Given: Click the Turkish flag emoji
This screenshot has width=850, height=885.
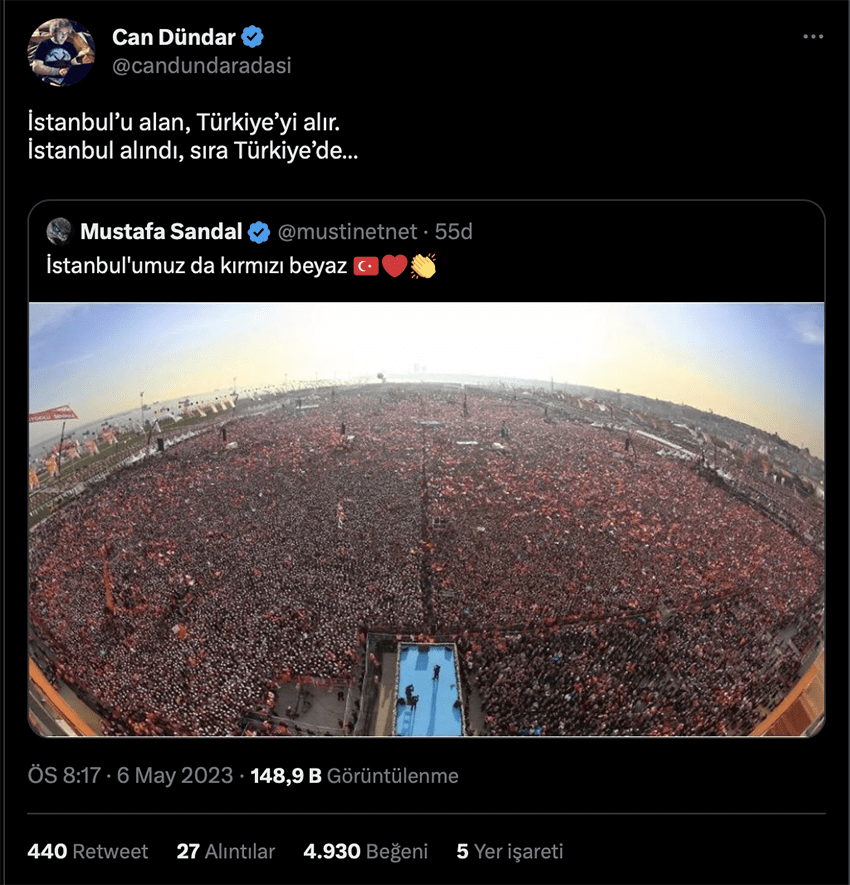Looking at the screenshot, I should [366, 267].
